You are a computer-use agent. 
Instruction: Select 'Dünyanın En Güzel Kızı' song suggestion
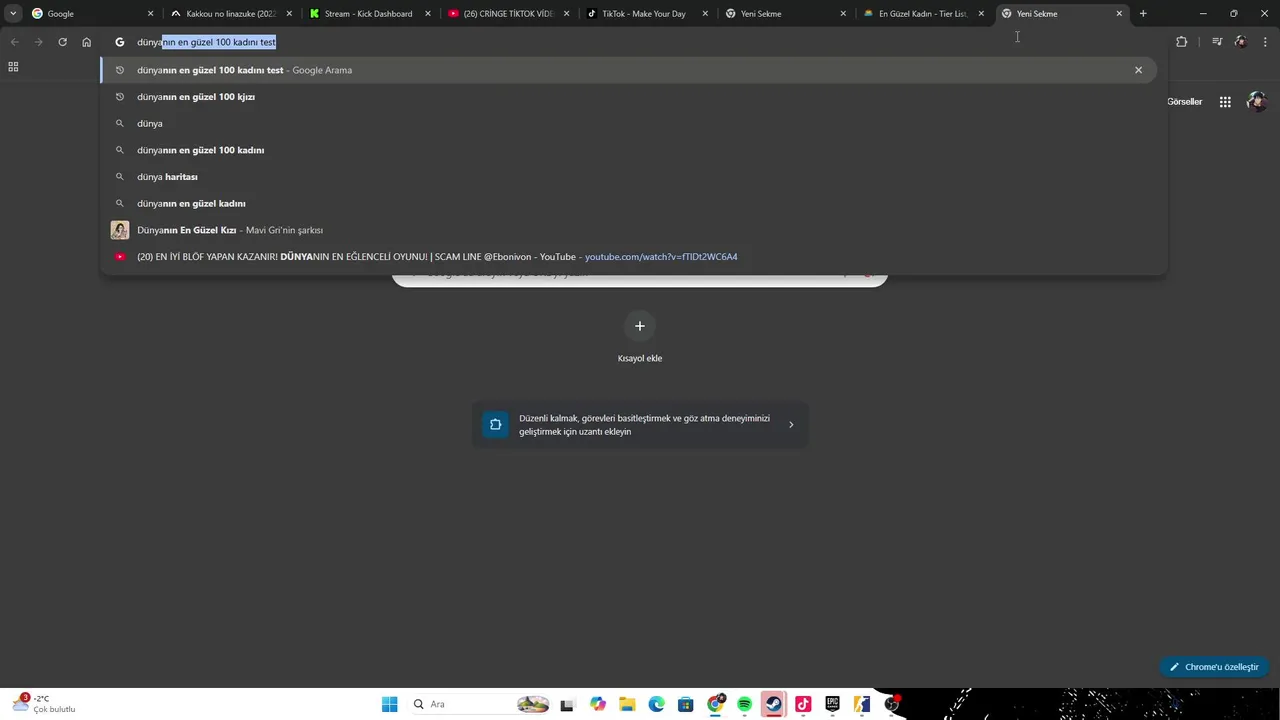[x=628, y=230]
